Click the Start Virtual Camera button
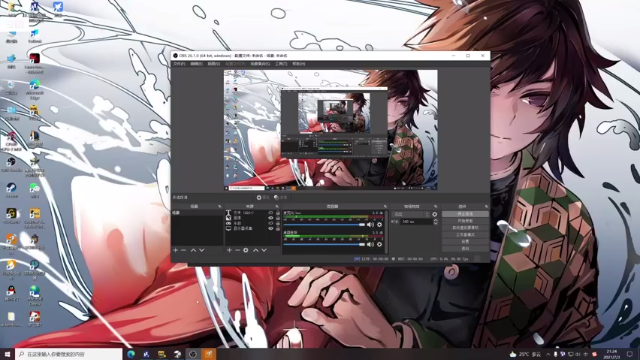640x360 pixels. pos(465,228)
